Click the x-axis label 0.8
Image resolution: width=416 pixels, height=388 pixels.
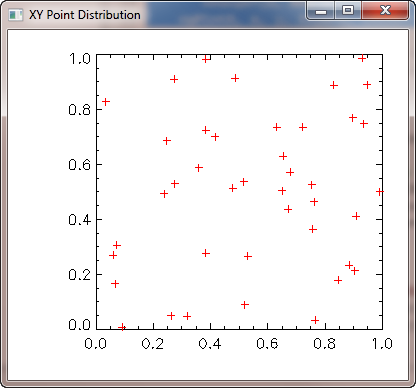pyautogui.click(x=325, y=344)
